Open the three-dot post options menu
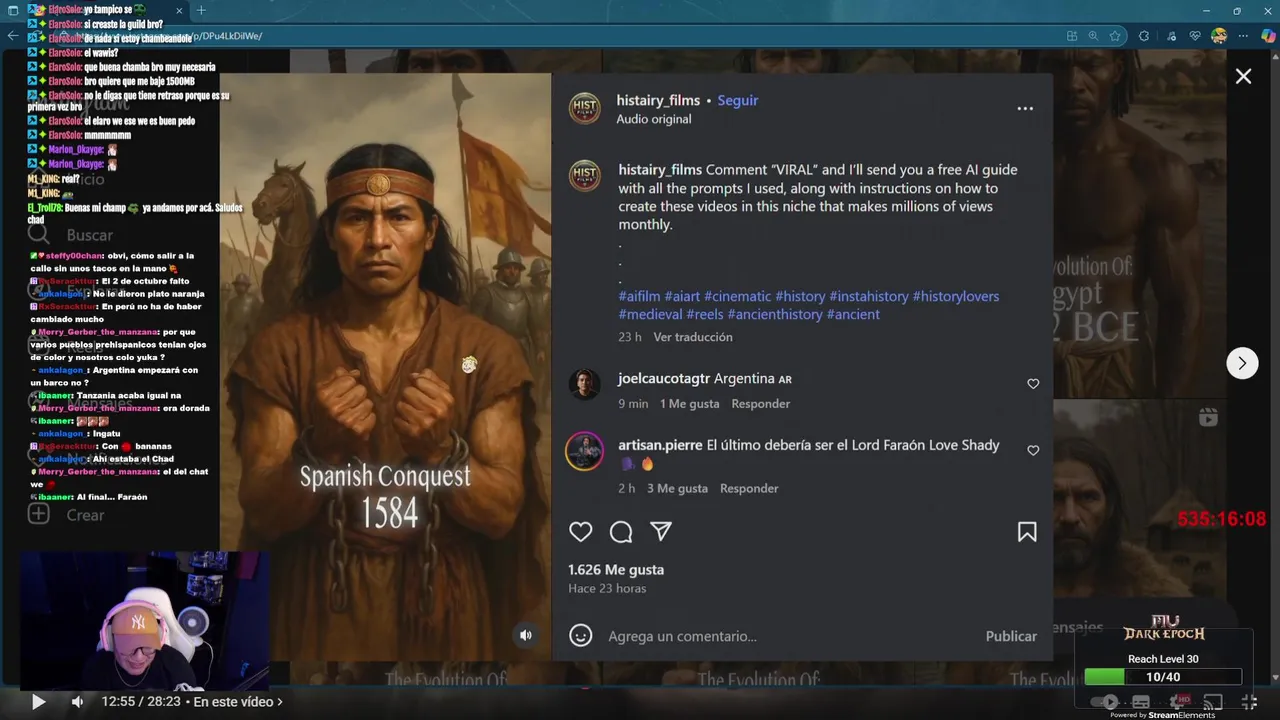This screenshot has height=720, width=1280. click(x=1025, y=108)
